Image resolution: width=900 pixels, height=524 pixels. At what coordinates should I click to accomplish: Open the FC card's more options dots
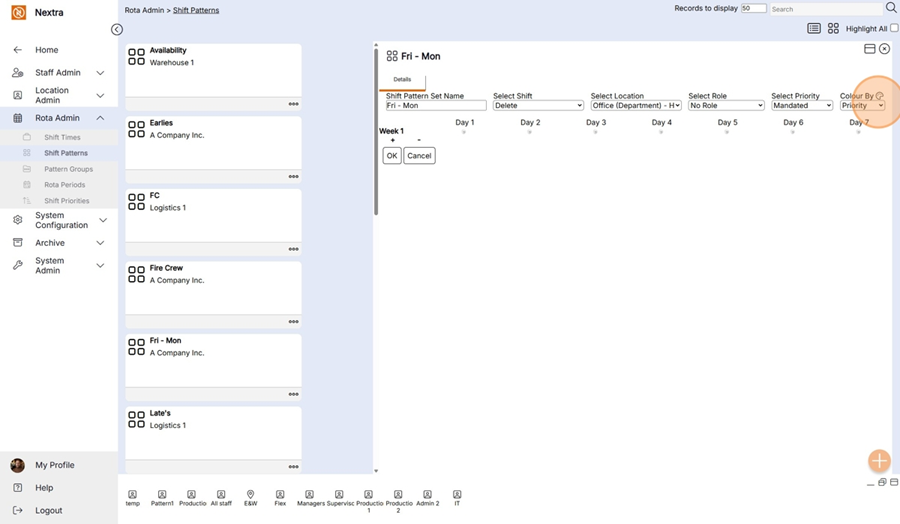(x=293, y=249)
